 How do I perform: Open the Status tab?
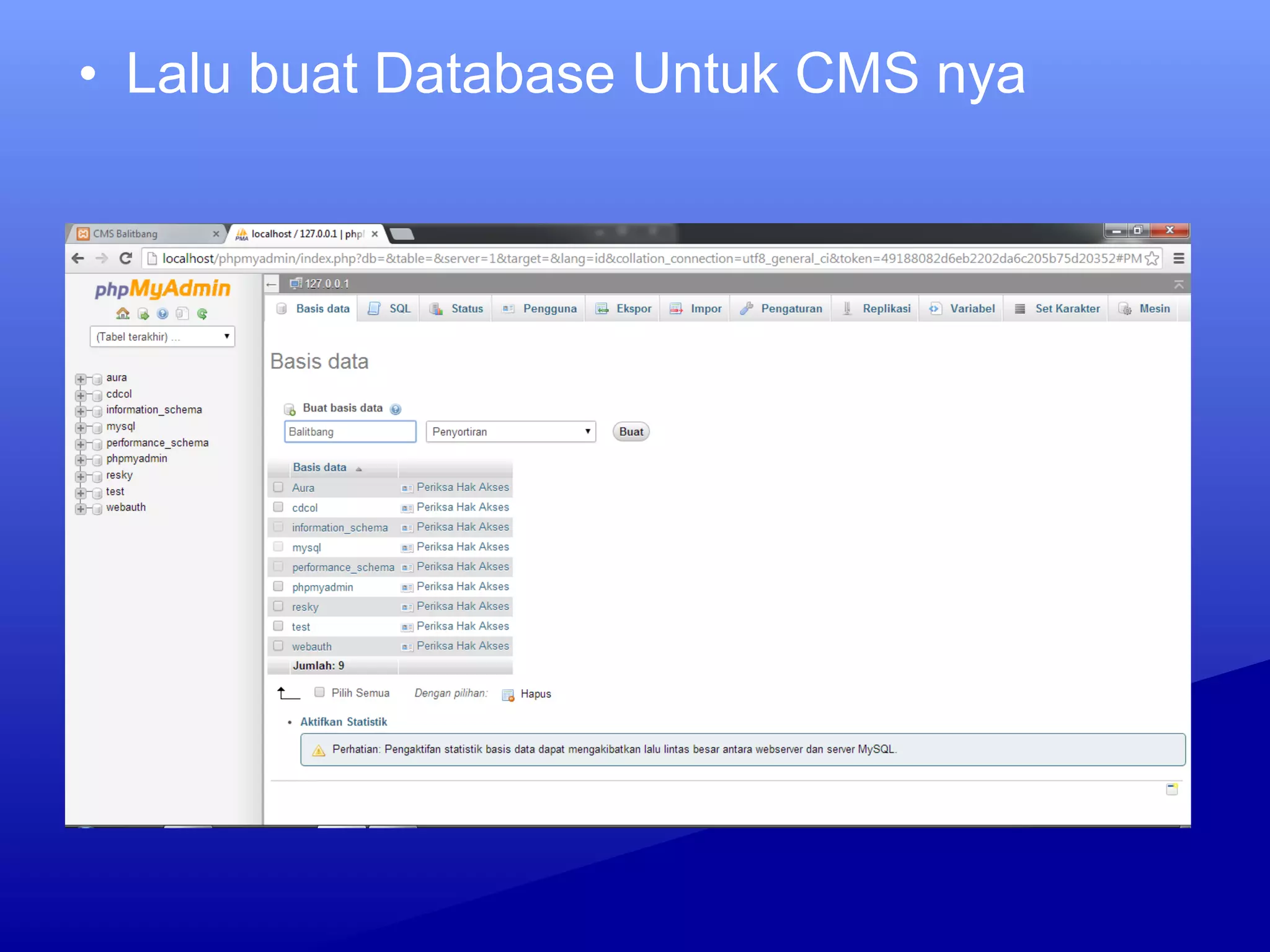click(456, 309)
